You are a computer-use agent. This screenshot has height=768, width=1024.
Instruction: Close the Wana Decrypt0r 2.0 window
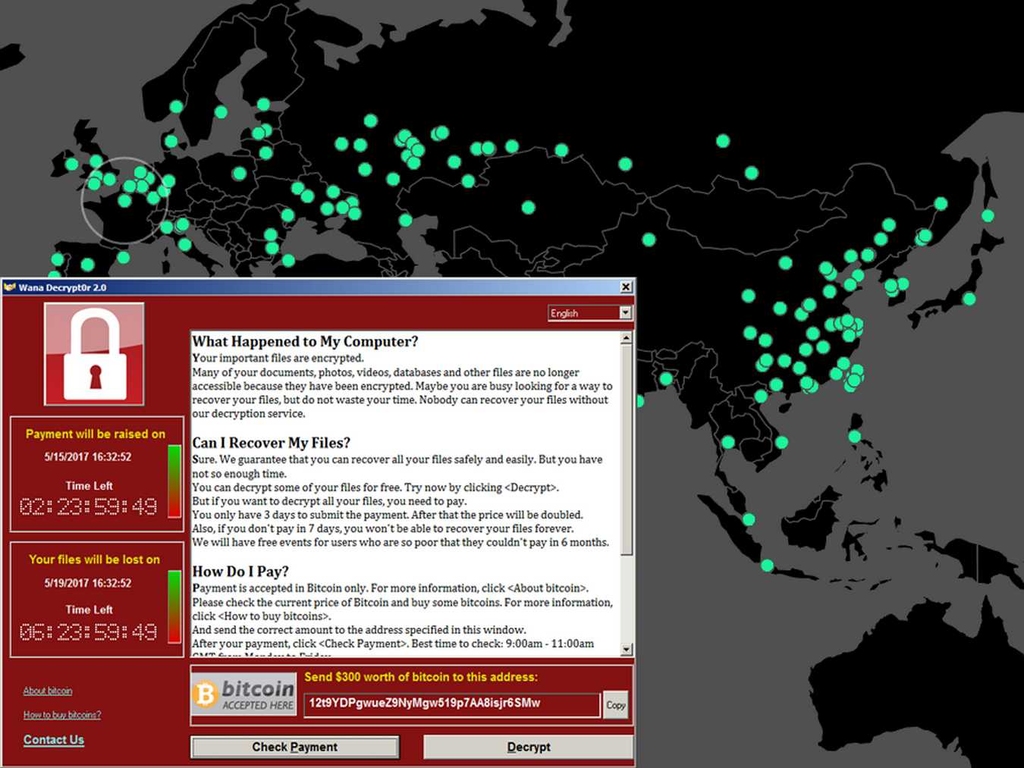click(625, 287)
